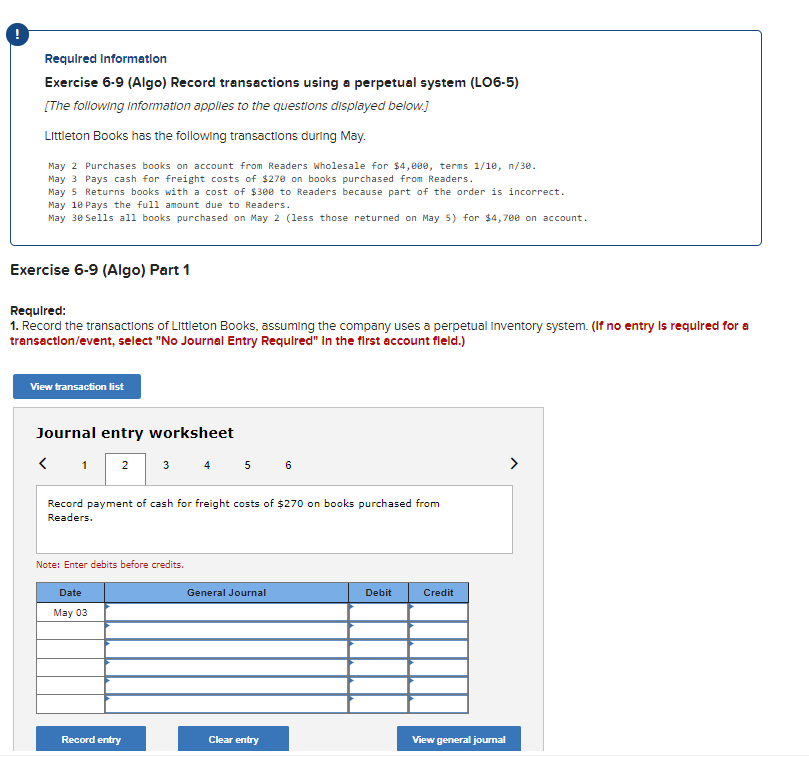
Task: Click the May 30 sells all books line
Action: 318,218
